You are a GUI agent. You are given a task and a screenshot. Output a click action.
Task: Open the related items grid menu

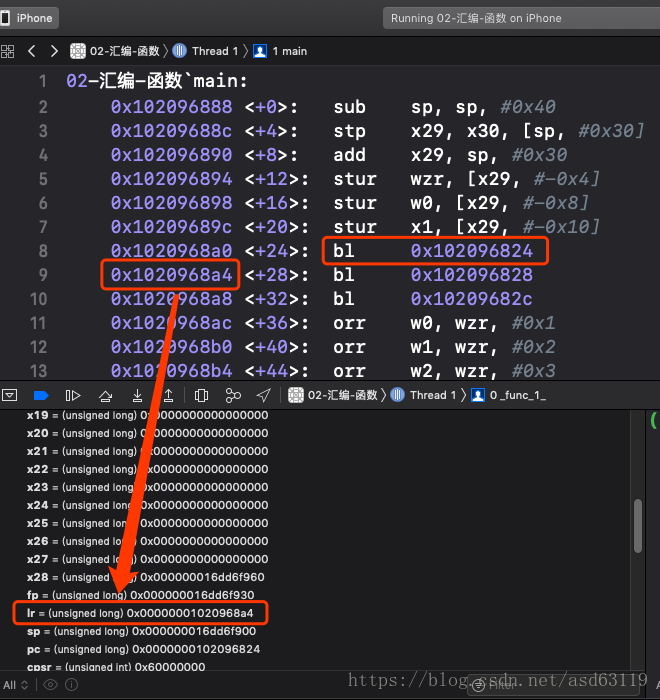tap(7, 51)
